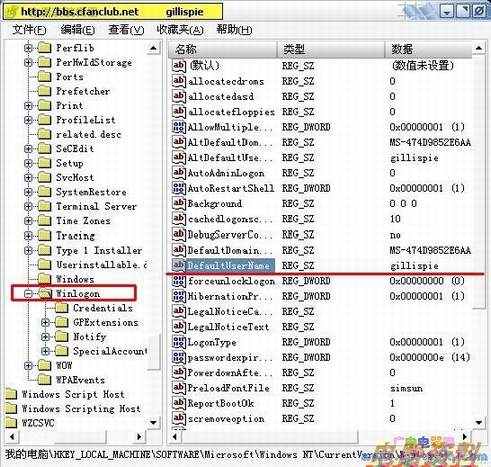Select the AutoRestartShell binary icon

[x=178, y=188]
